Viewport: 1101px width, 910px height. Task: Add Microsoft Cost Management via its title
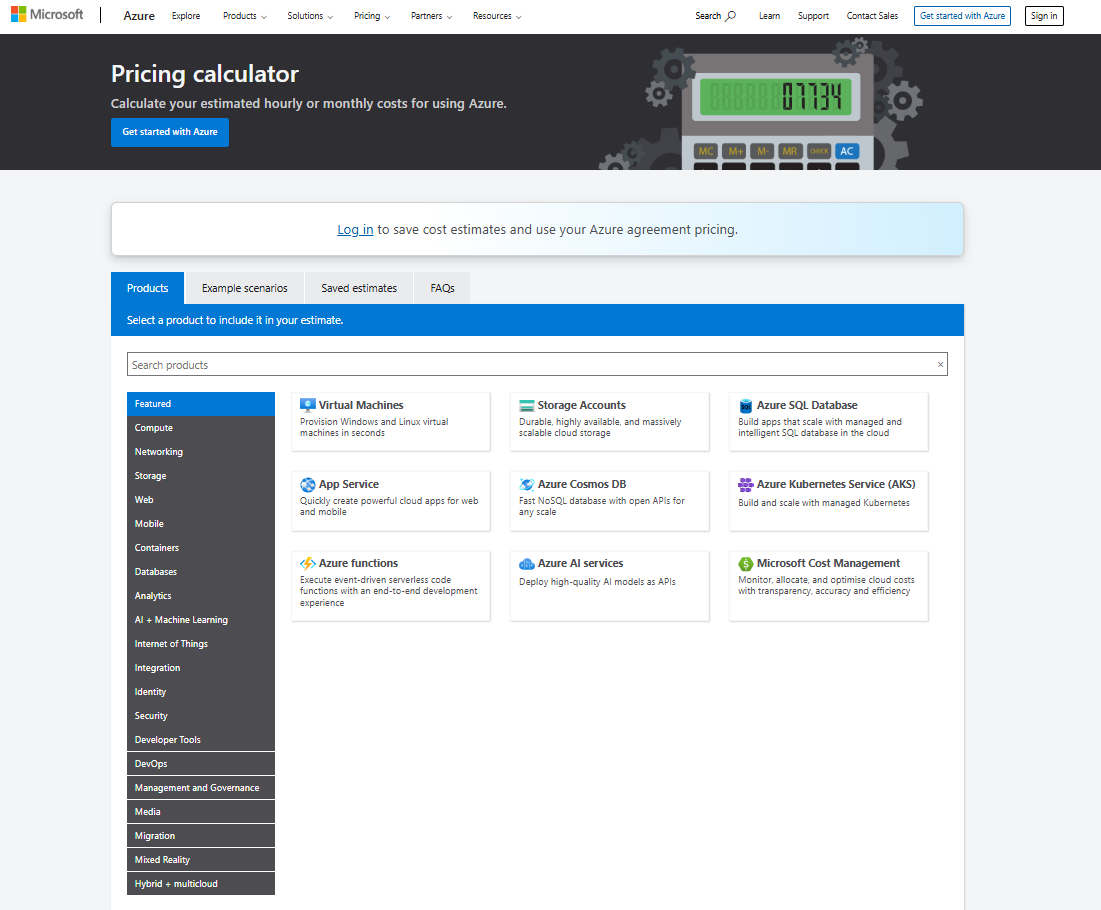click(x=828, y=563)
